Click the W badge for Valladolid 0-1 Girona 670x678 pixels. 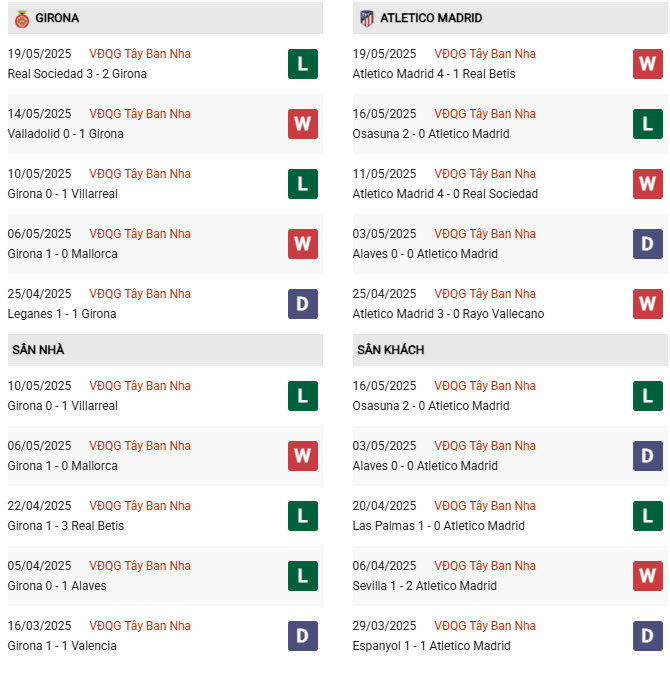coord(303,124)
